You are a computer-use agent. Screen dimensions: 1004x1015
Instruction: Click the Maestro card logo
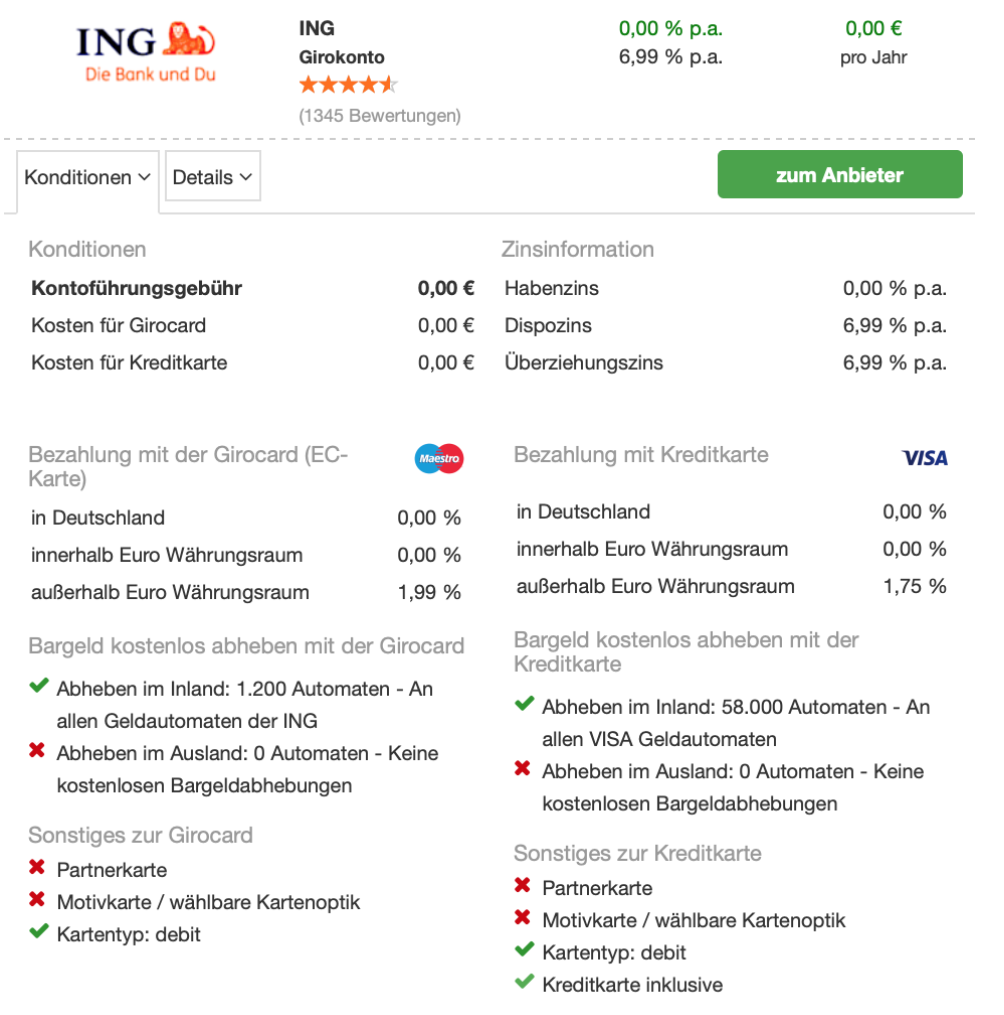(x=439, y=459)
